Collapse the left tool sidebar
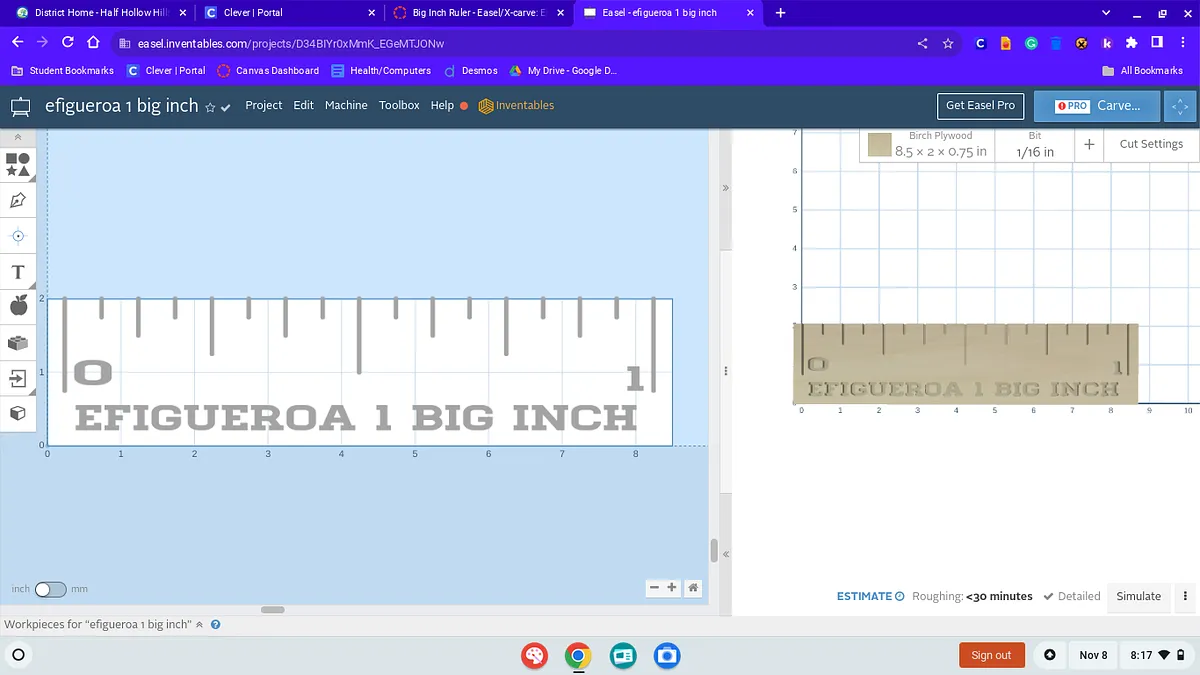This screenshot has height=675, width=1200. pos(18,137)
